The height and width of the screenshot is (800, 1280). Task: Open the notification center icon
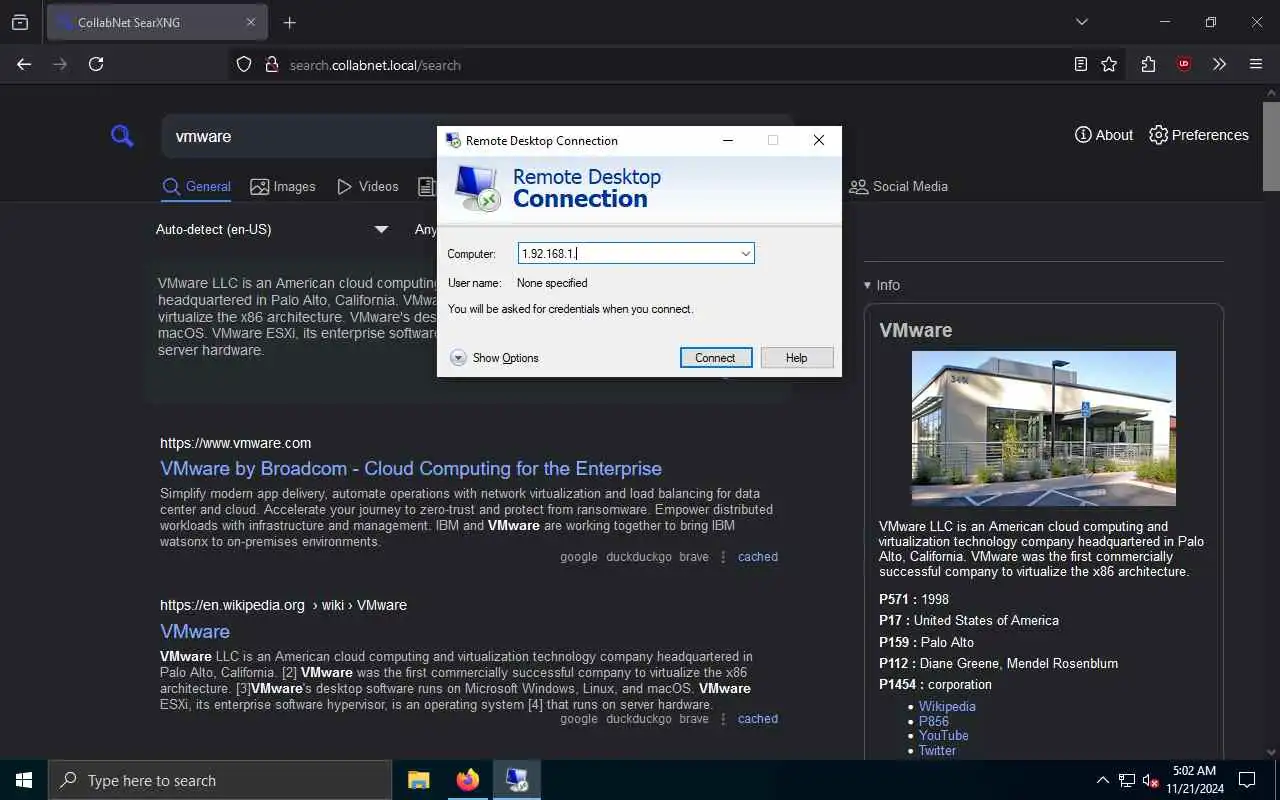[x=1247, y=780]
